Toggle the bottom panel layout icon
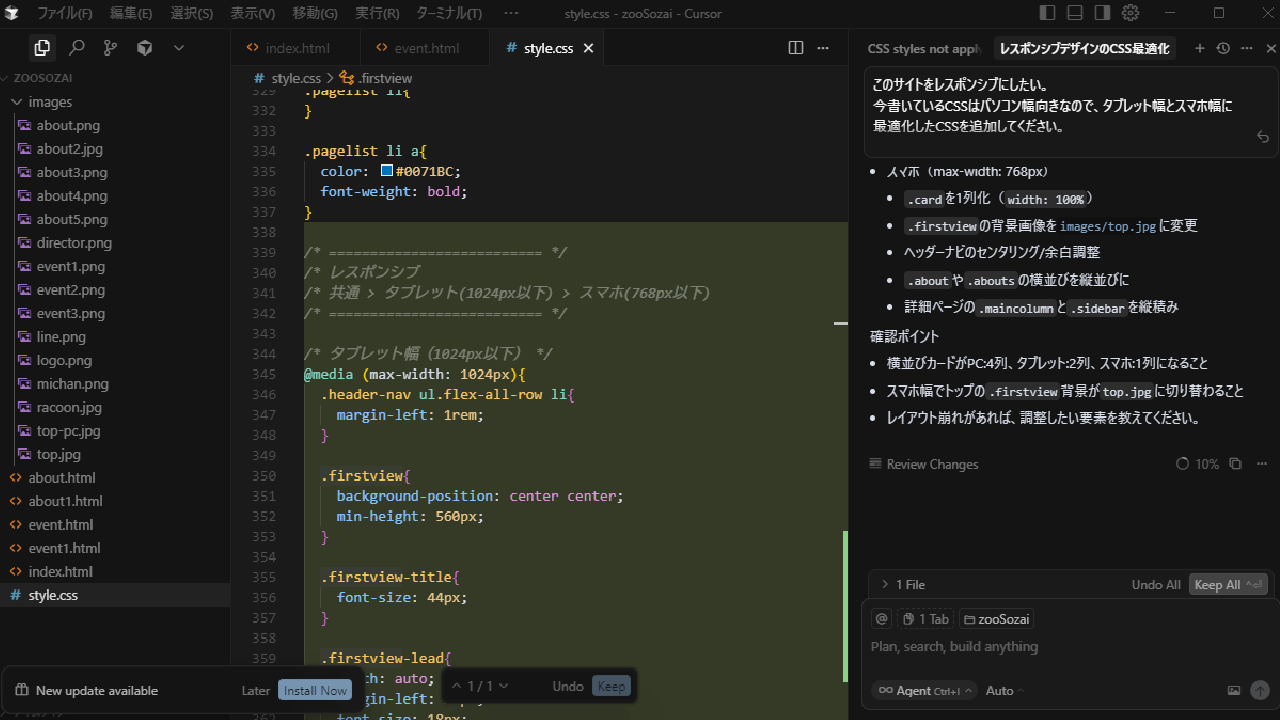Viewport: 1280px width, 720px height. click(1075, 13)
